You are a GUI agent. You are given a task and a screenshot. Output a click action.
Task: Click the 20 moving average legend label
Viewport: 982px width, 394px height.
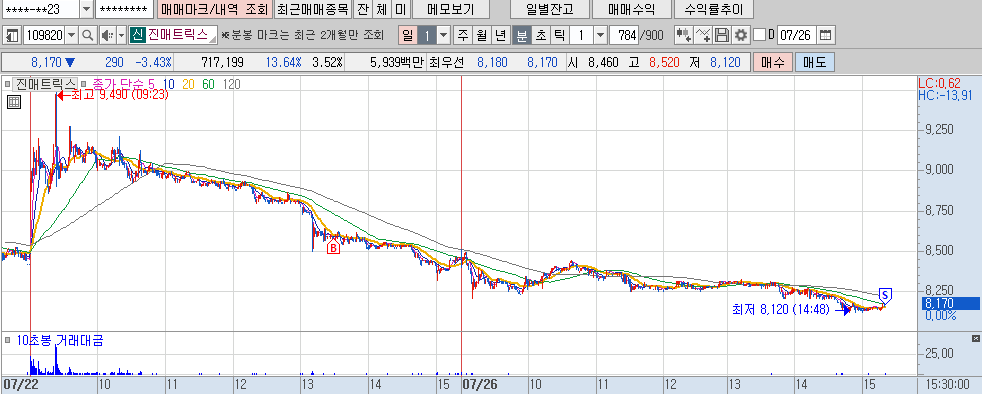(188, 83)
